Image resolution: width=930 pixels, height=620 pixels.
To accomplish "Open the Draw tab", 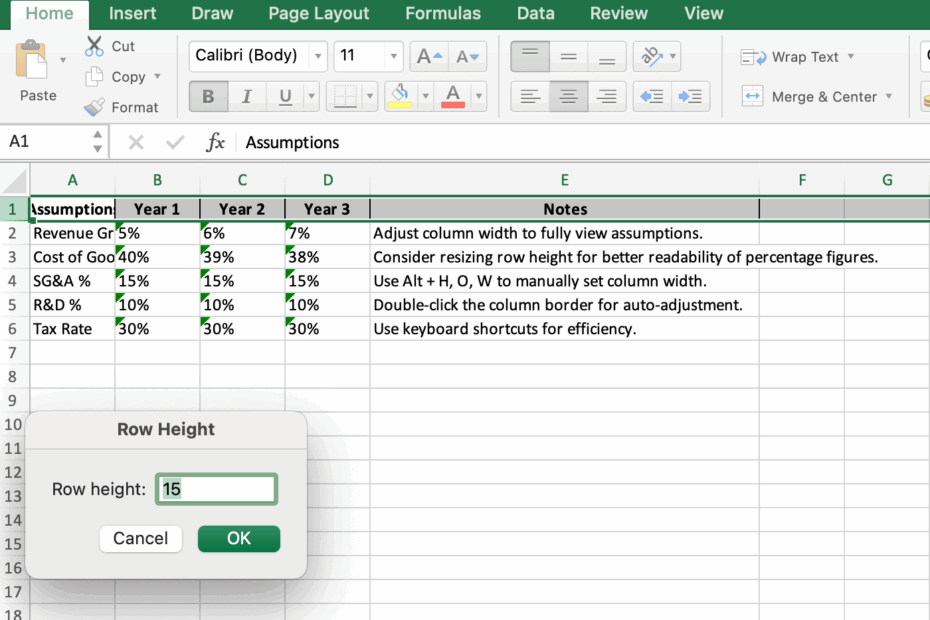I will (x=212, y=13).
